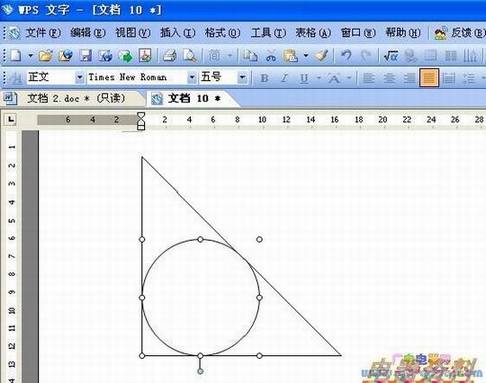Click the Print icon
This screenshot has width=486, height=383.
170,55
